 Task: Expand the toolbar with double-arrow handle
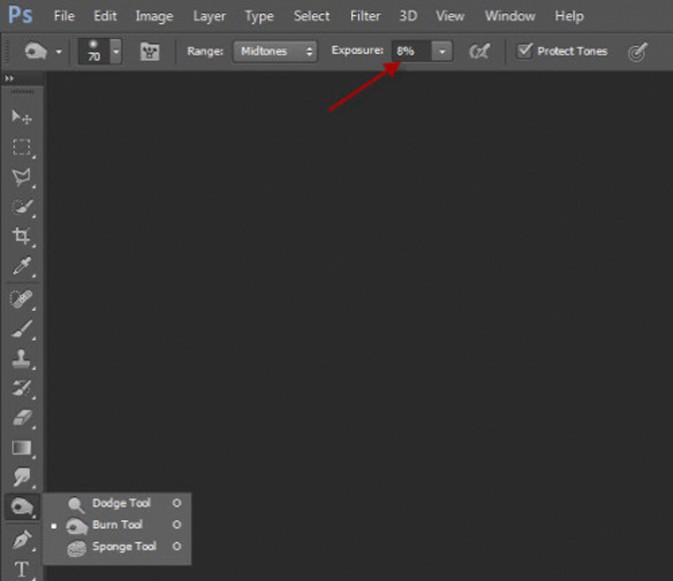[x=10, y=78]
